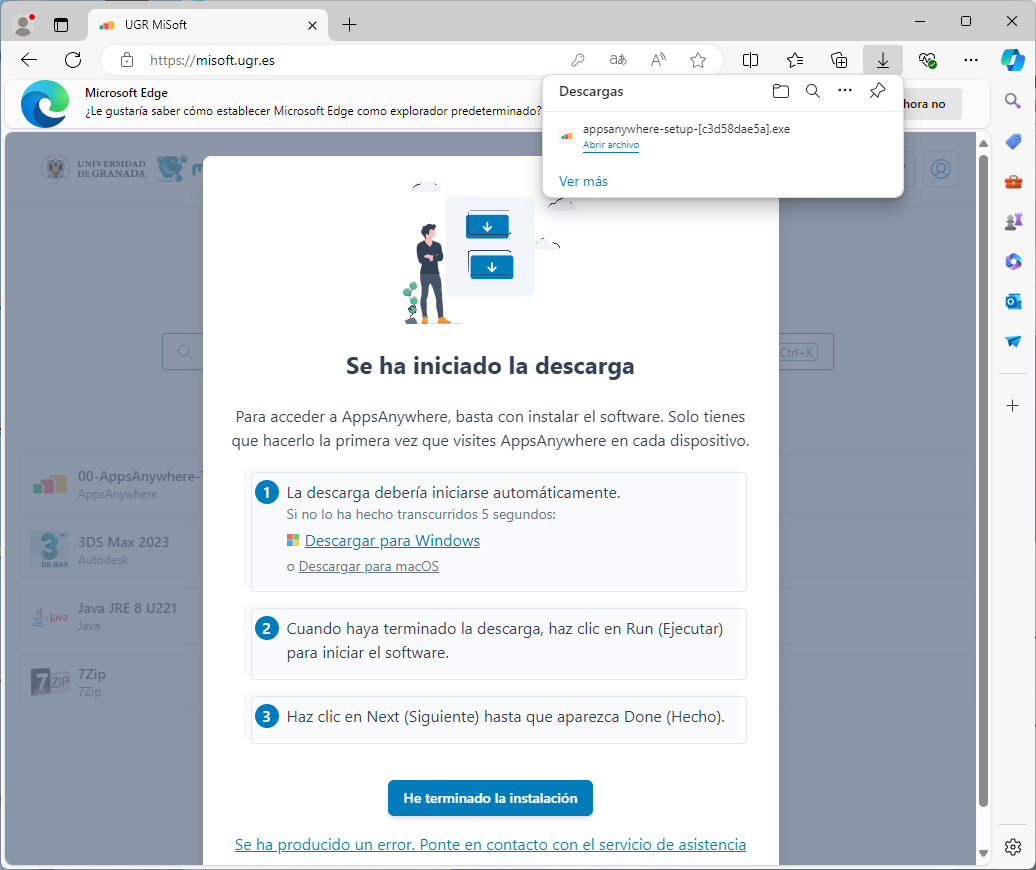The width and height of the screenshot is (1036, 870).
Task: Open sidebar settings gear
Action: pos(1013,847)
